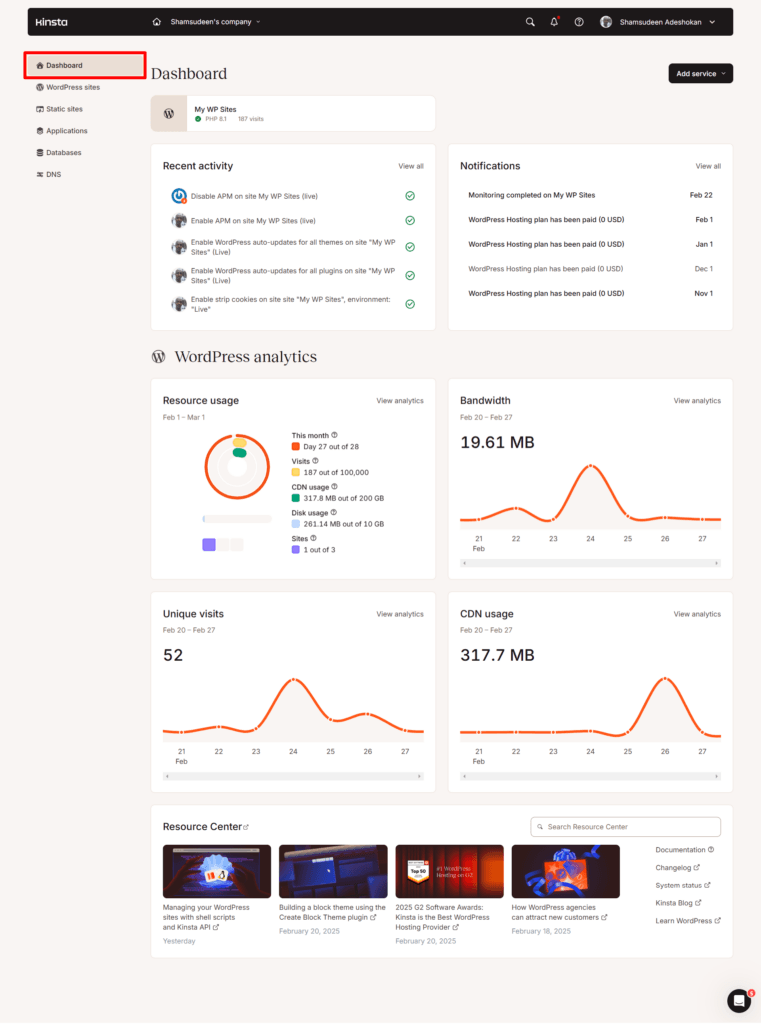The width and height of the screenshot is (761, 1024).
Task: Open the WordPress agencies article thumbnail
Action: 566,872
